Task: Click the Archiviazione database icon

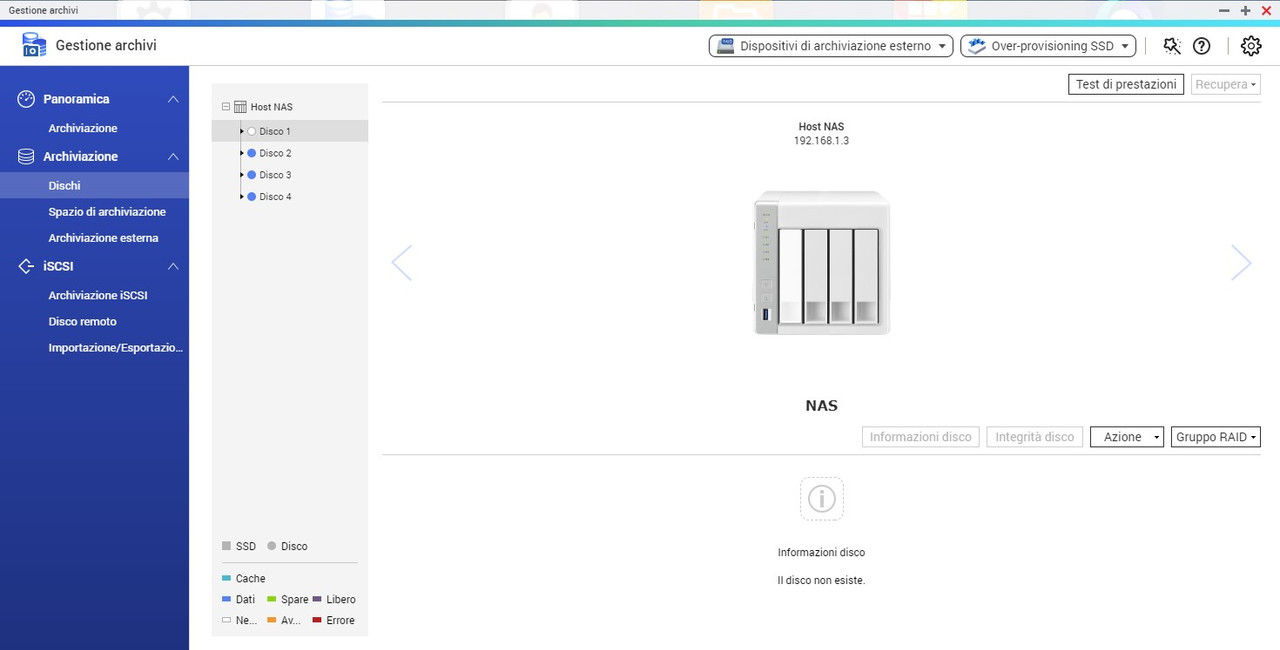Action: click(x=27, y=156)
